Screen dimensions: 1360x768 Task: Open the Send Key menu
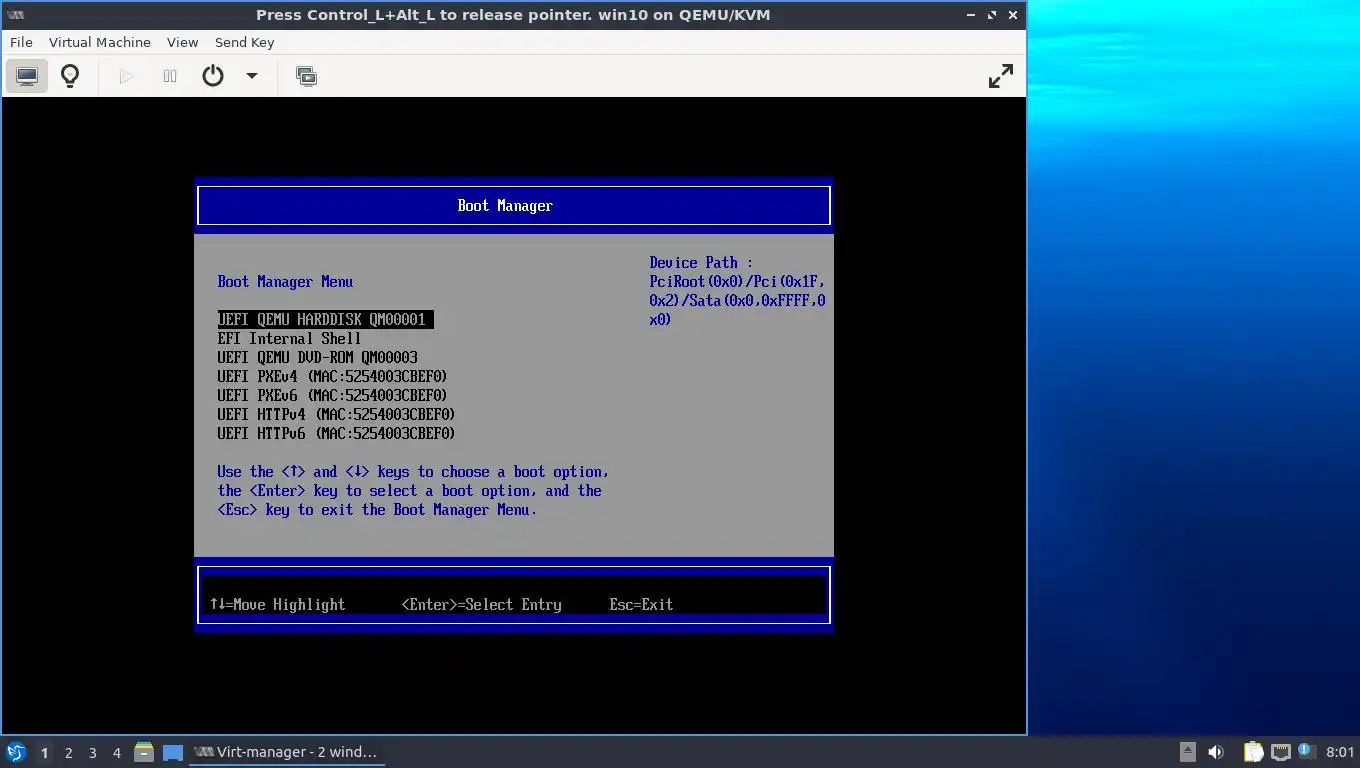tap(244, 42)
